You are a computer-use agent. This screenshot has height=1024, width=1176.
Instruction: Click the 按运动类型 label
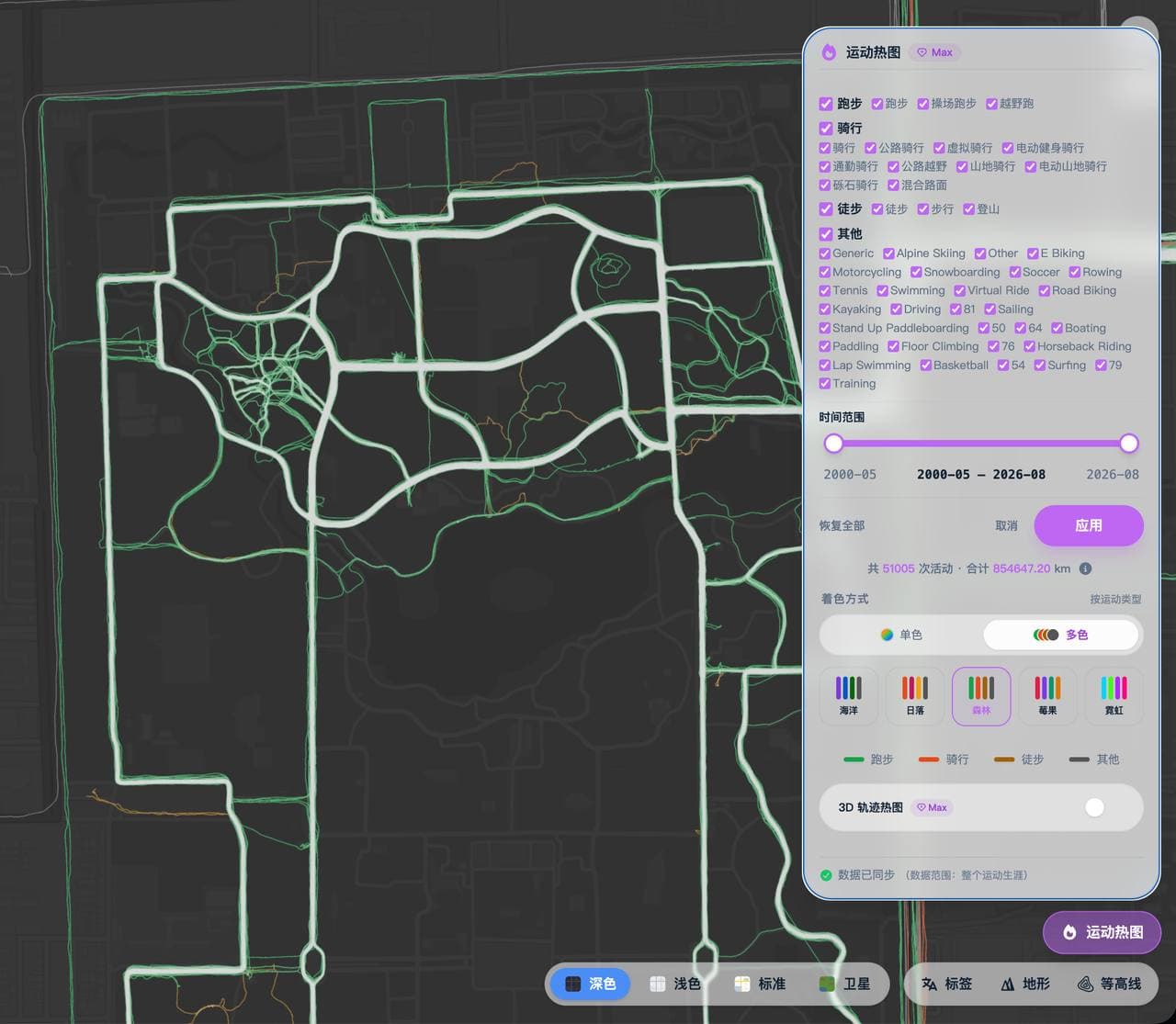point(1115,599)
